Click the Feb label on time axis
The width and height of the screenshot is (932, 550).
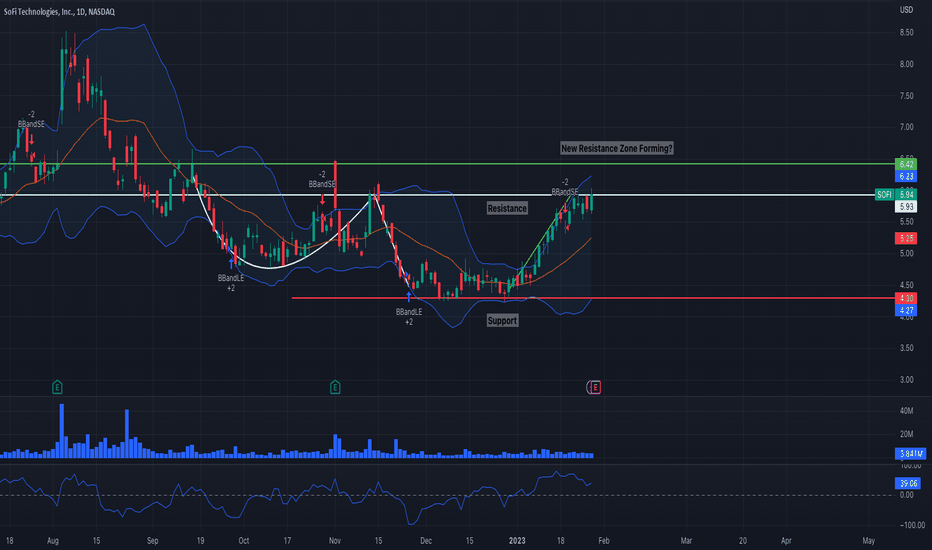[x=604, y=540]
